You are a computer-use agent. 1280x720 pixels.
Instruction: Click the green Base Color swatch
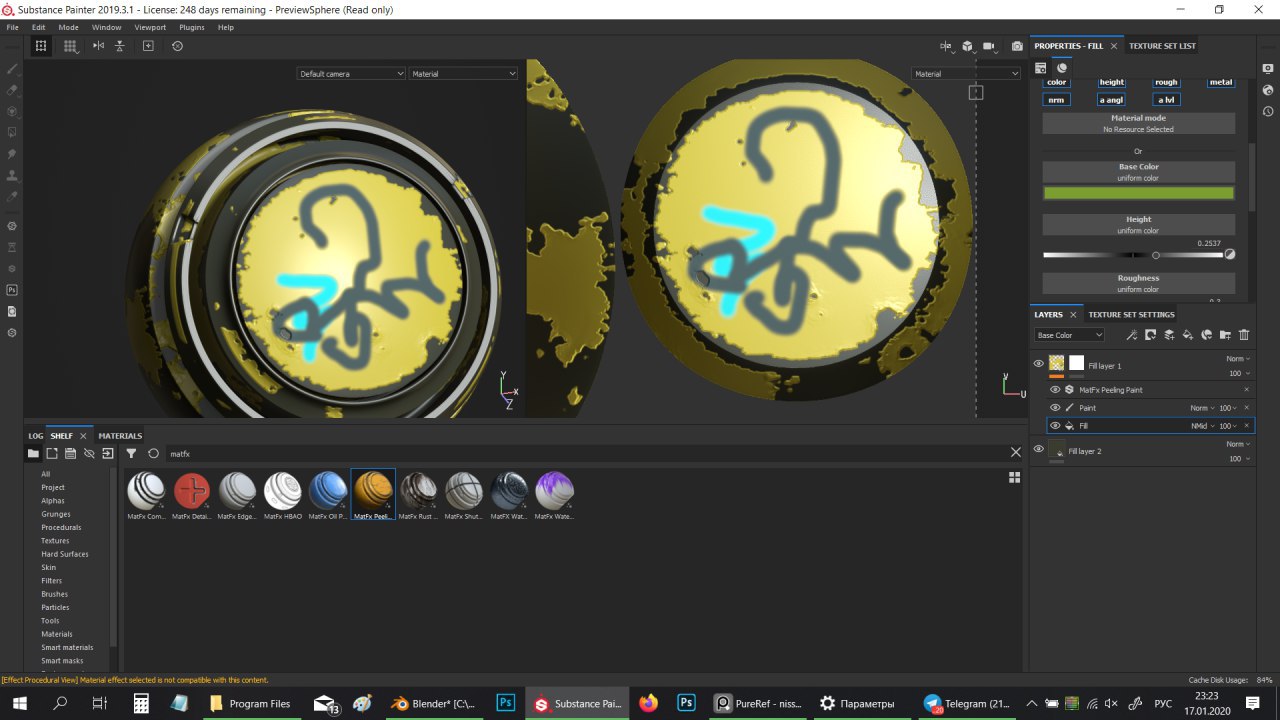point(1139,193)
